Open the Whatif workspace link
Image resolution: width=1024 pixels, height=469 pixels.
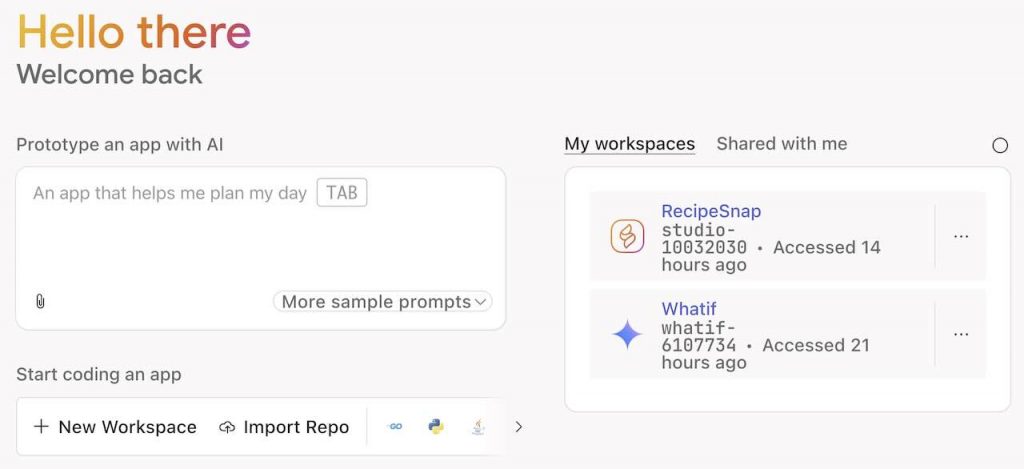point(689,308)
